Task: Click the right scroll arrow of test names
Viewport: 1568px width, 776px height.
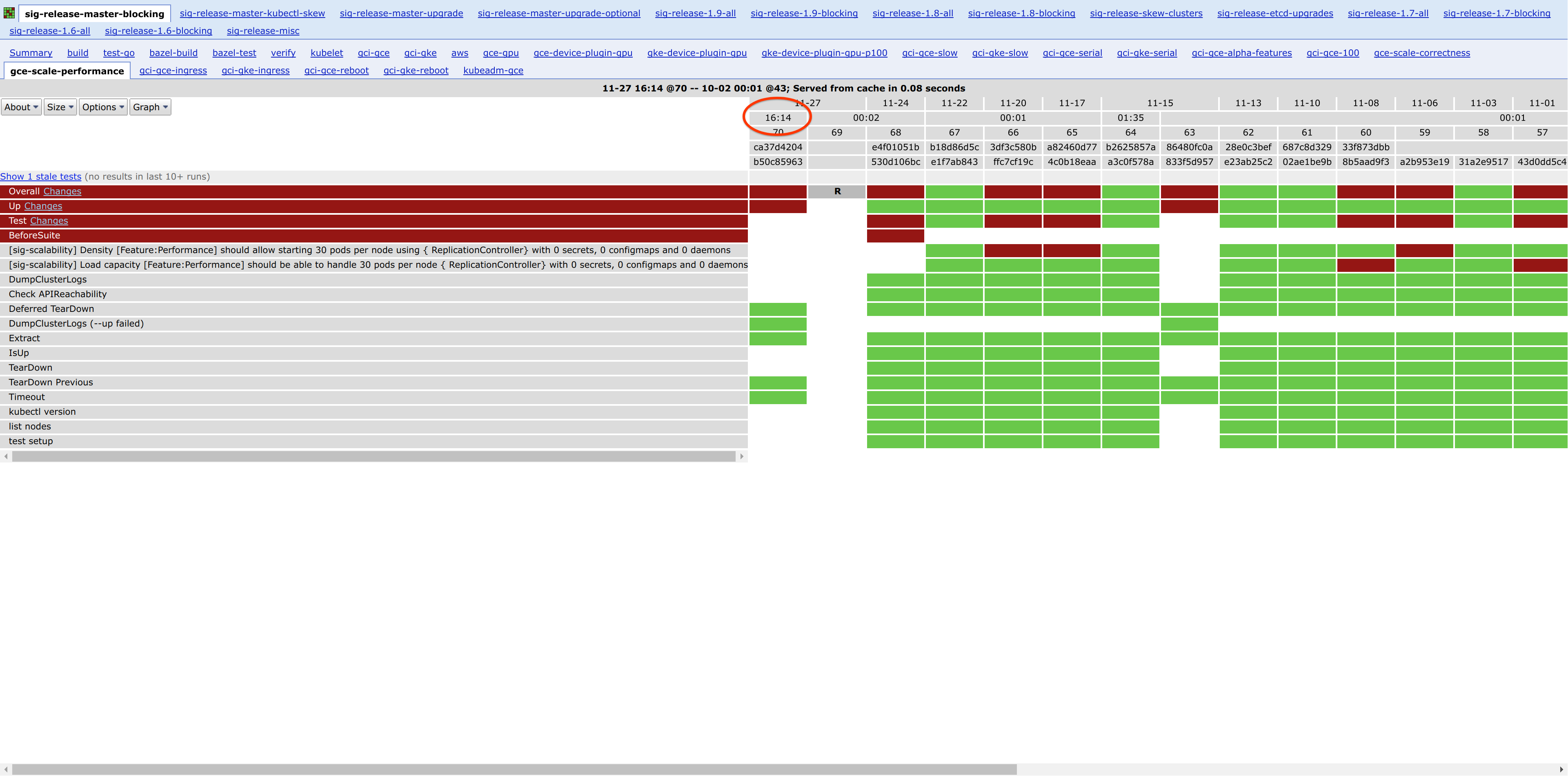Action: coord(741,456)
